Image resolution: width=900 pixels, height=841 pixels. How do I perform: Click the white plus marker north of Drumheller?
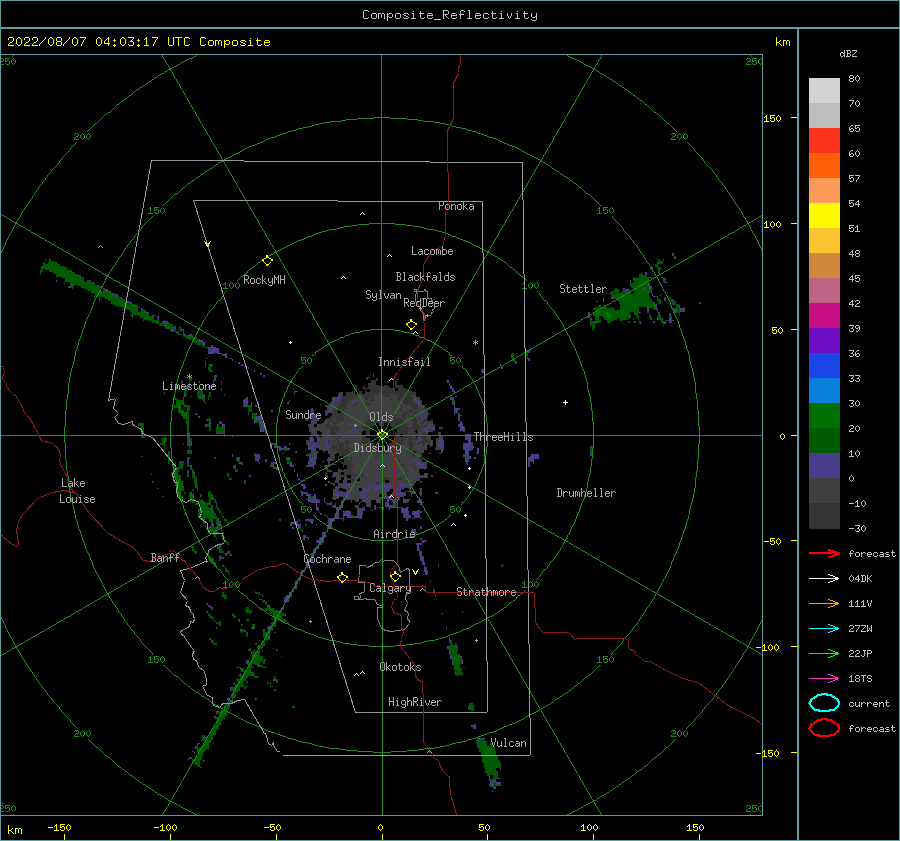click(x=565, y=402)
